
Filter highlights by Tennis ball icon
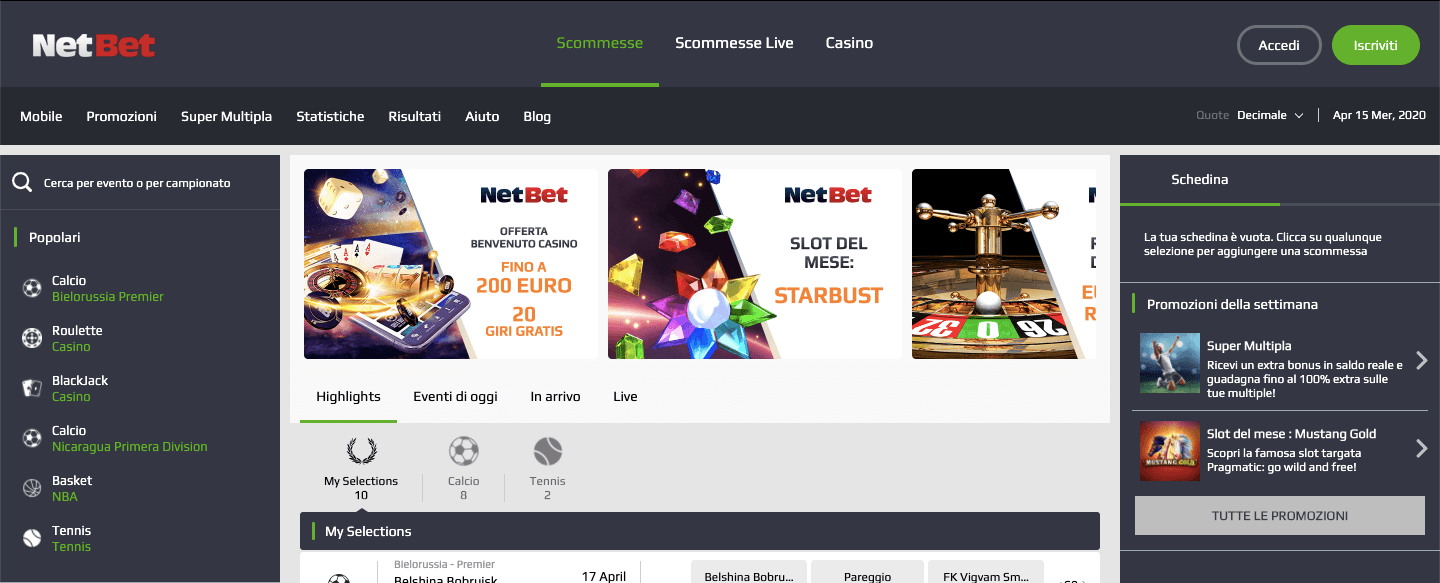[x=548, y=452]
